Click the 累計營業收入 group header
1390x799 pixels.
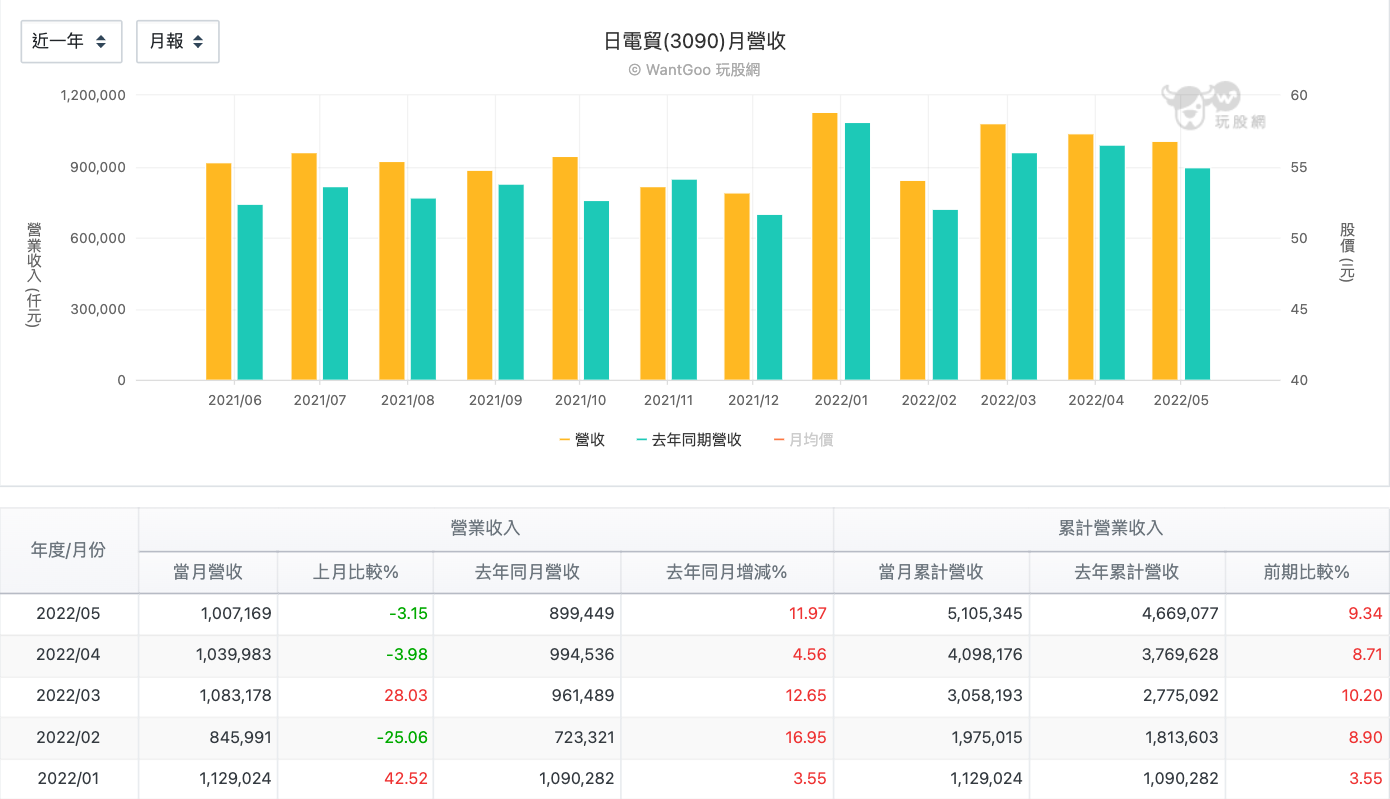pos(1111,529)
